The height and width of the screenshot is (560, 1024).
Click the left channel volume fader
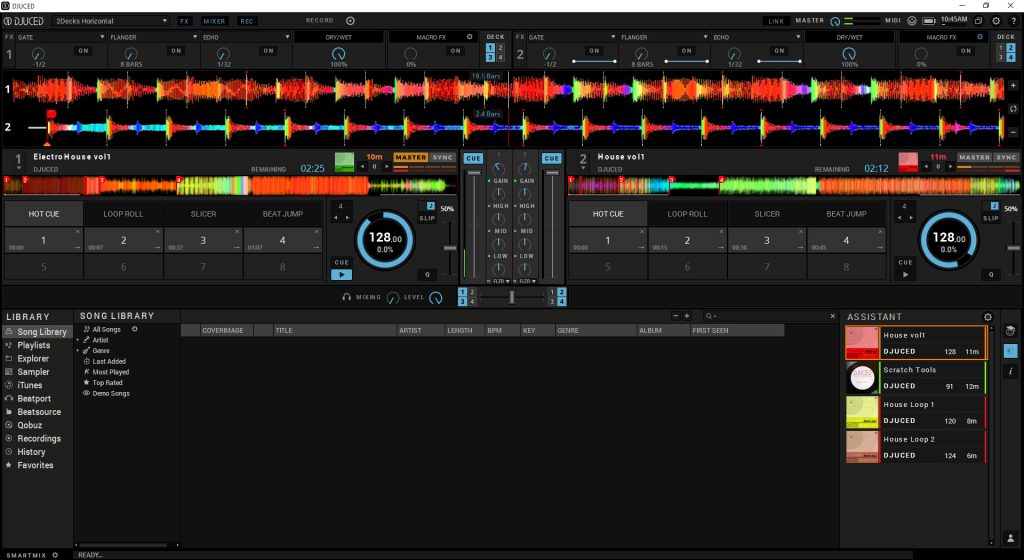(474, 173)
